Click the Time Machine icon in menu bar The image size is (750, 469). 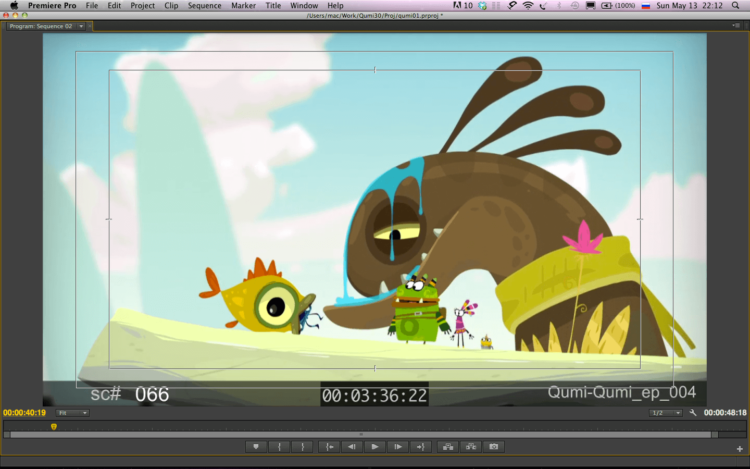[574, 6]
